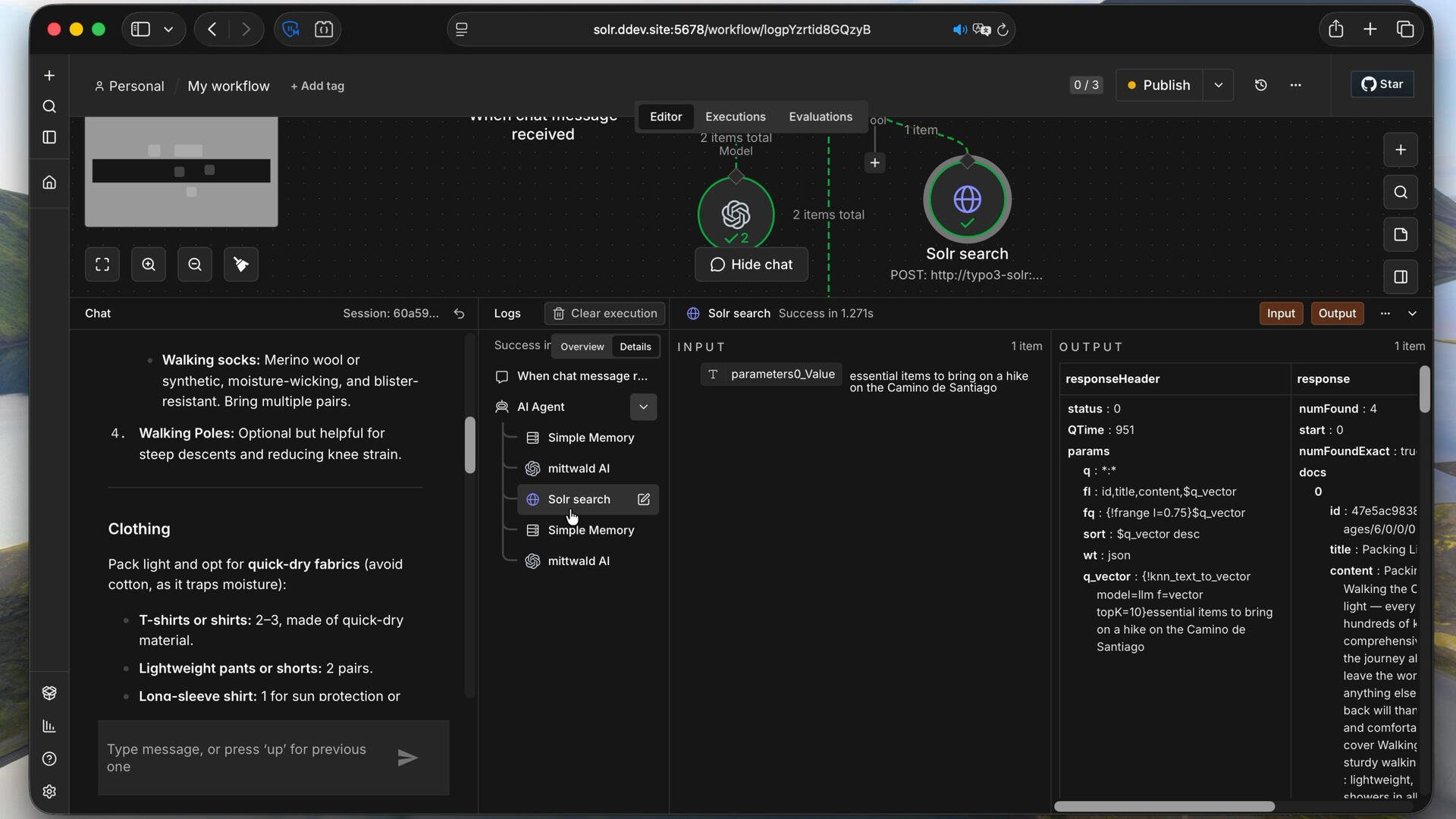Zoom in on the canvas
1456x819 pixels.
149,265
